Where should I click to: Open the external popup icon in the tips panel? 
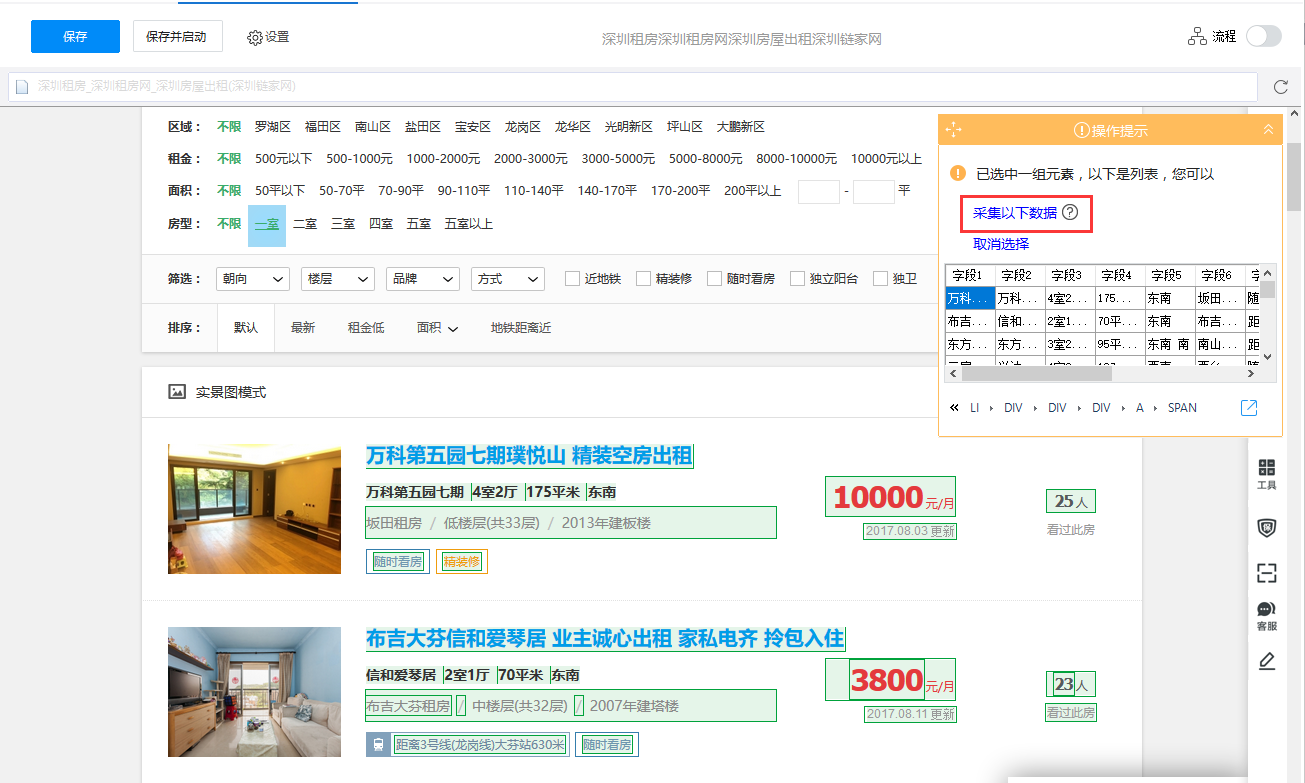point(1249,408)
